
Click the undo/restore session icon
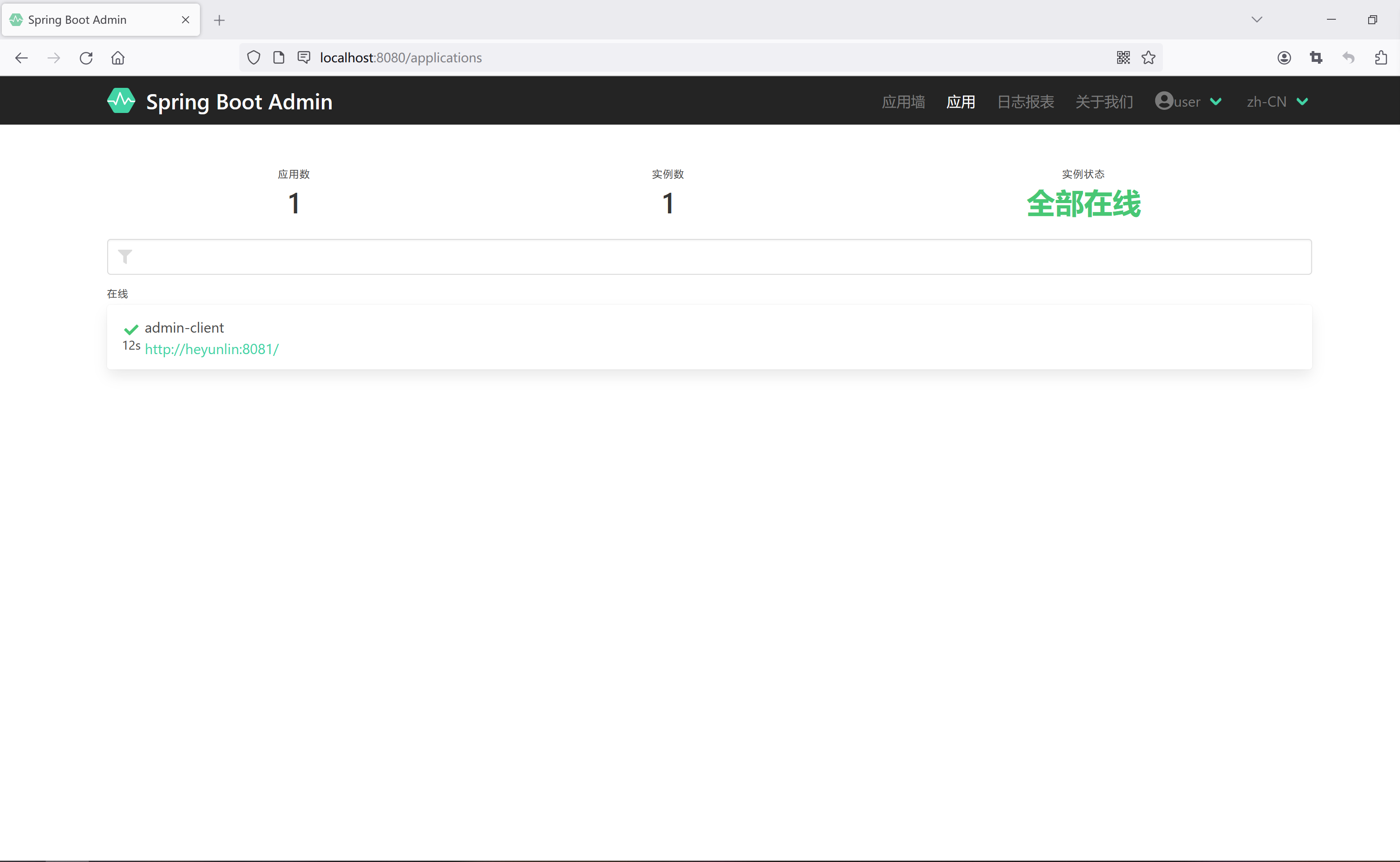click(x=1349, y=58)
